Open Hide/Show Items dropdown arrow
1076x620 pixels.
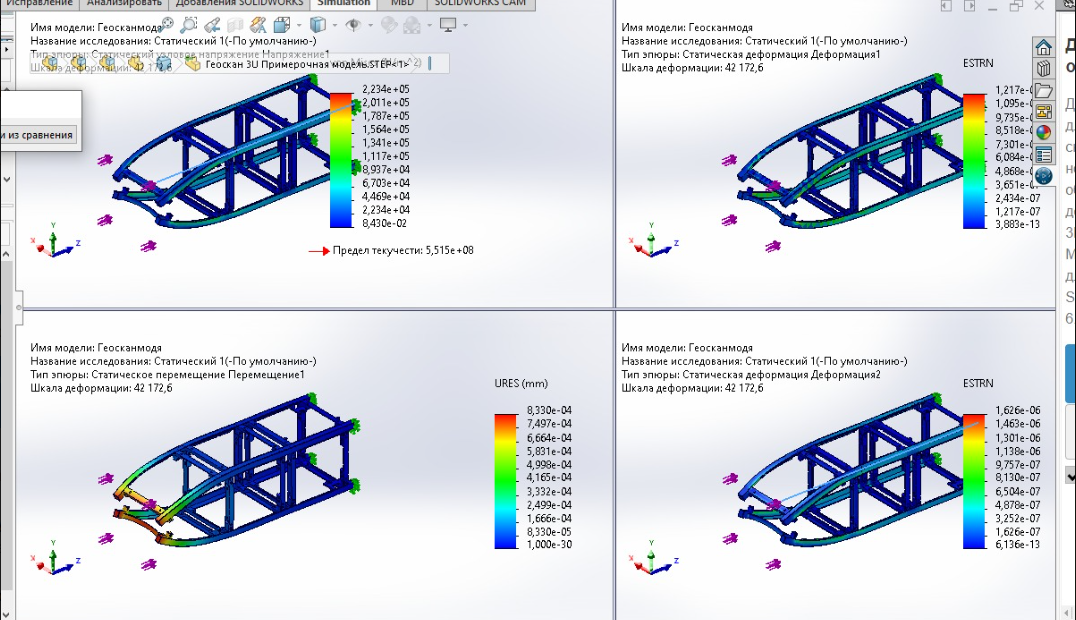pyautogui.click(x=370, y=25)
